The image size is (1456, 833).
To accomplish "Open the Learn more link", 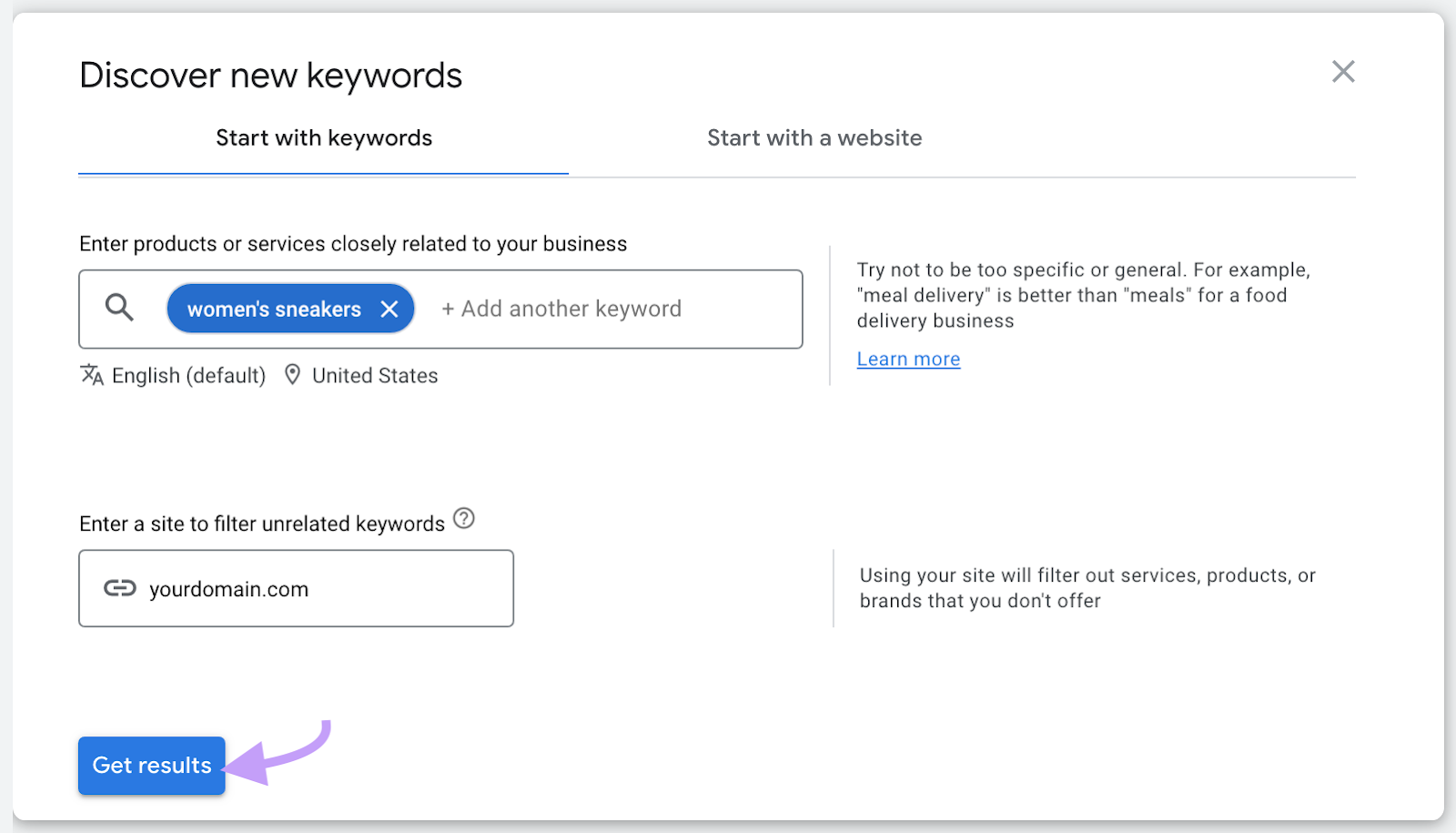I will click(x=907, y=358).
